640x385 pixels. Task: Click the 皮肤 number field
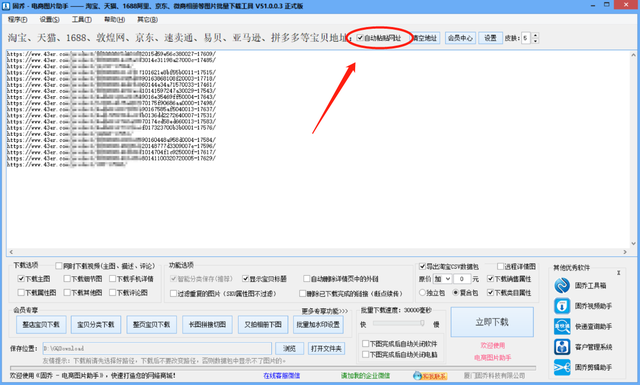pos(526,38)
